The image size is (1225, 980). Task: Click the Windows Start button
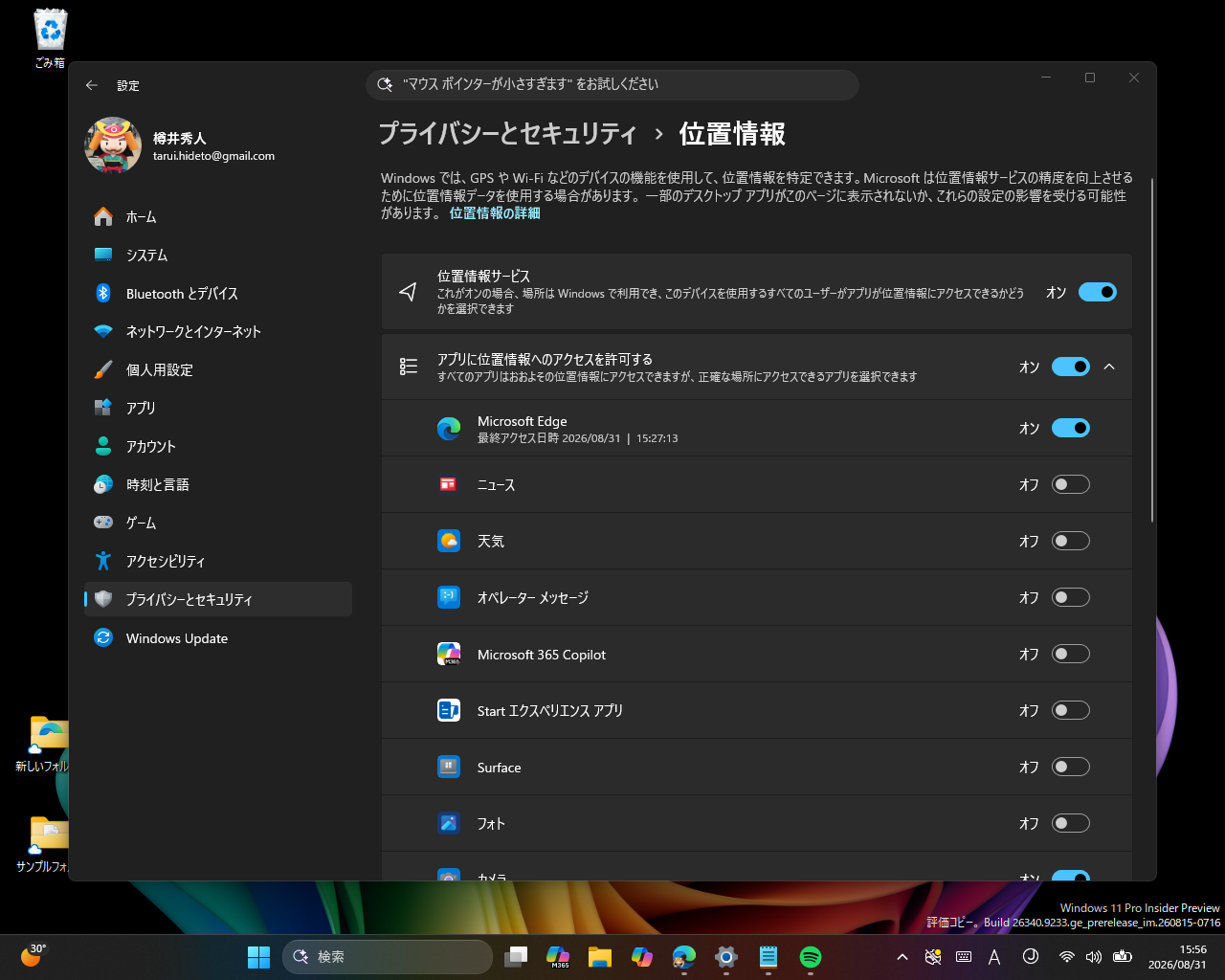click(x=258, y=957)
